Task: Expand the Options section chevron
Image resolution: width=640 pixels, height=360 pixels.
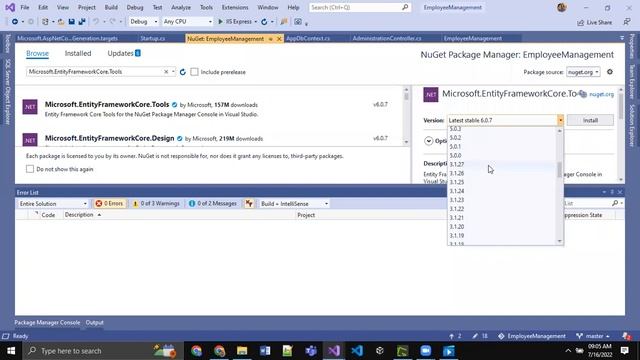Action: click(428, 141)
